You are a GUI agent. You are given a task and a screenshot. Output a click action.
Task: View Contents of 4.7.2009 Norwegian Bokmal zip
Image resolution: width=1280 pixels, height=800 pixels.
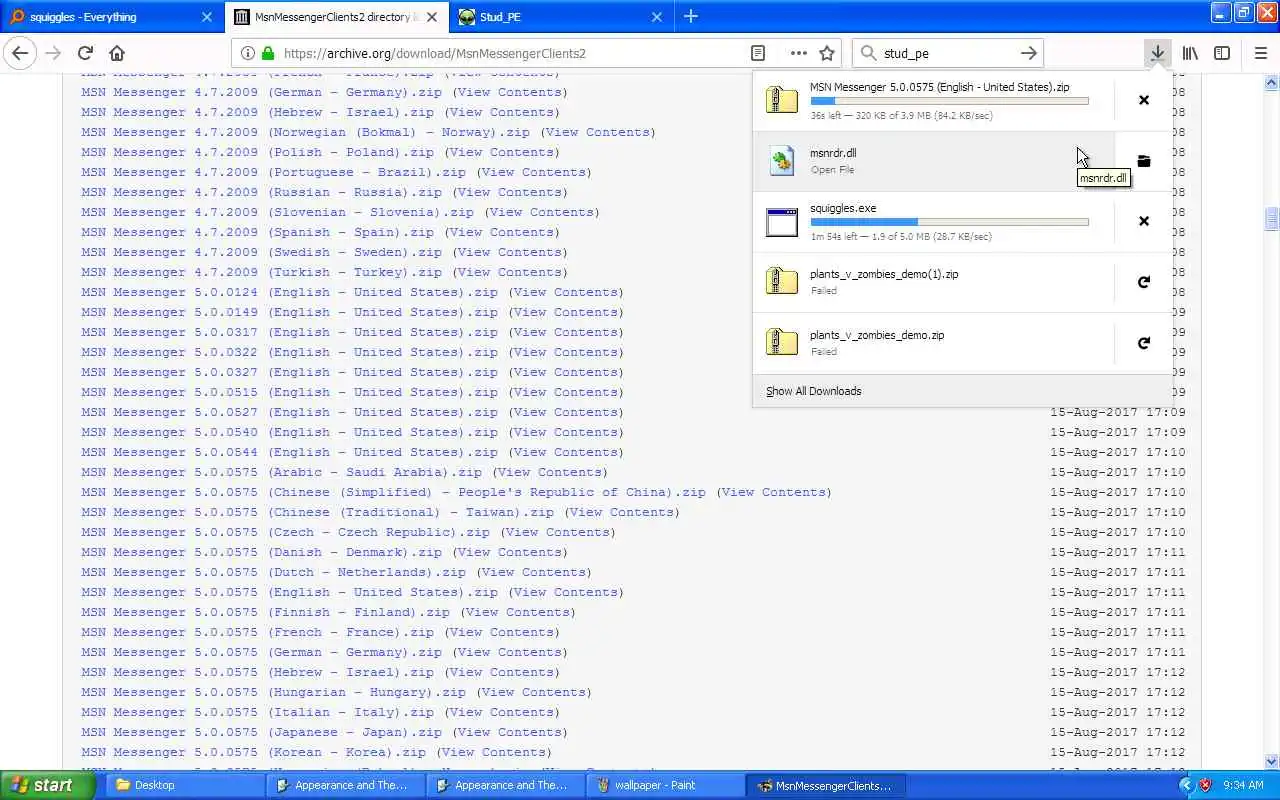pyautogui.click(x=598, y=132)
